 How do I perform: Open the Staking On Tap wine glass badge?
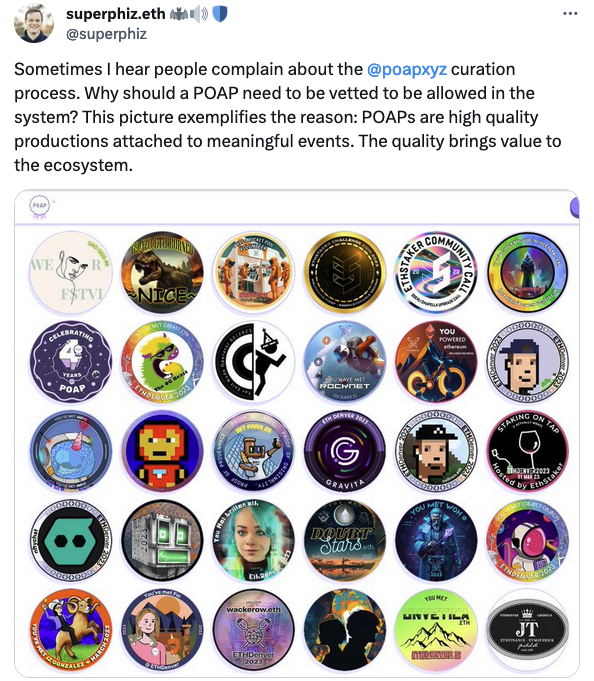(x=527, y=451)
